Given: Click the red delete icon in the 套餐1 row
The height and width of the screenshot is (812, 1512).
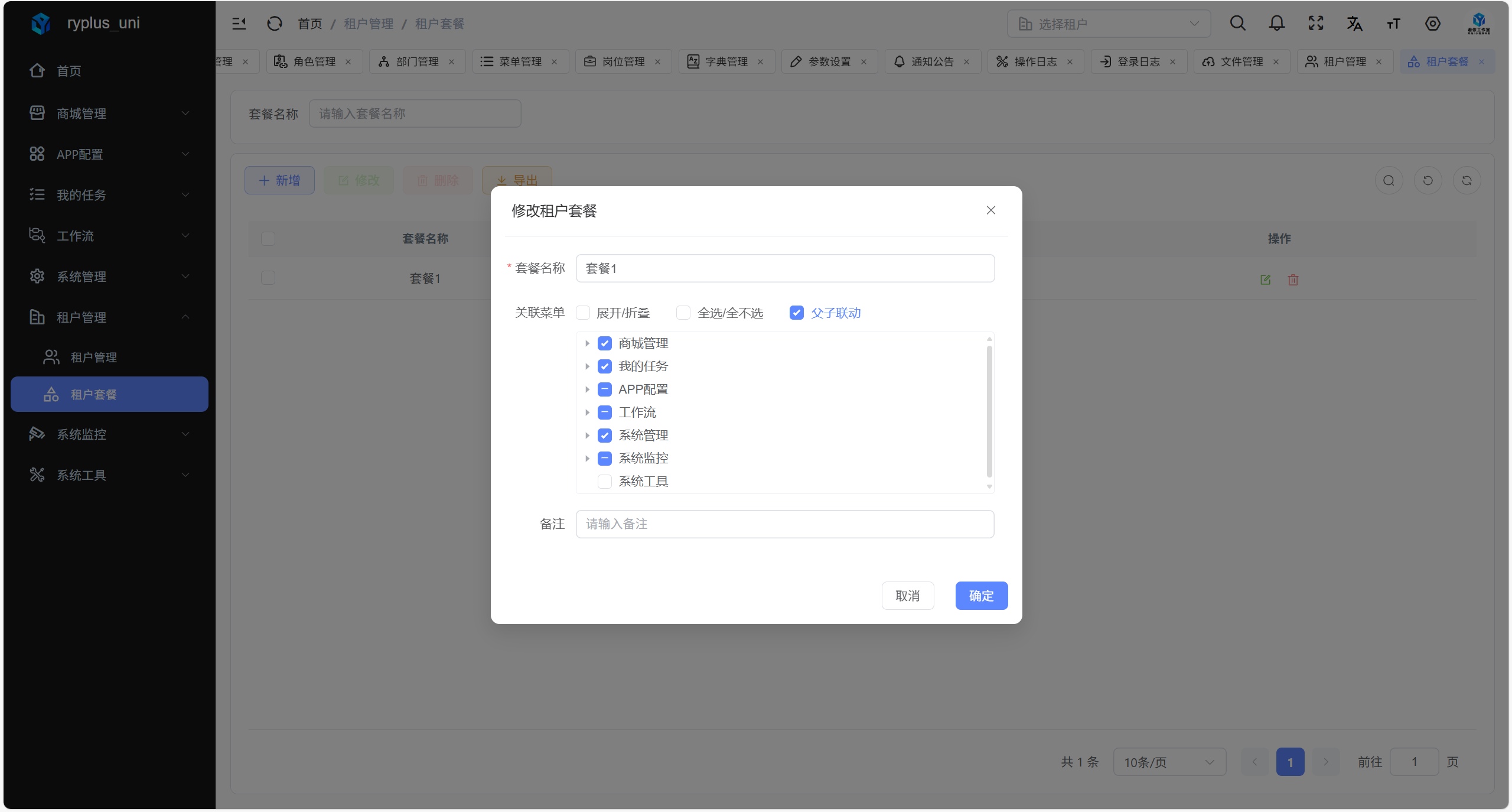Looking at the screenshot, I should 1293,280.
